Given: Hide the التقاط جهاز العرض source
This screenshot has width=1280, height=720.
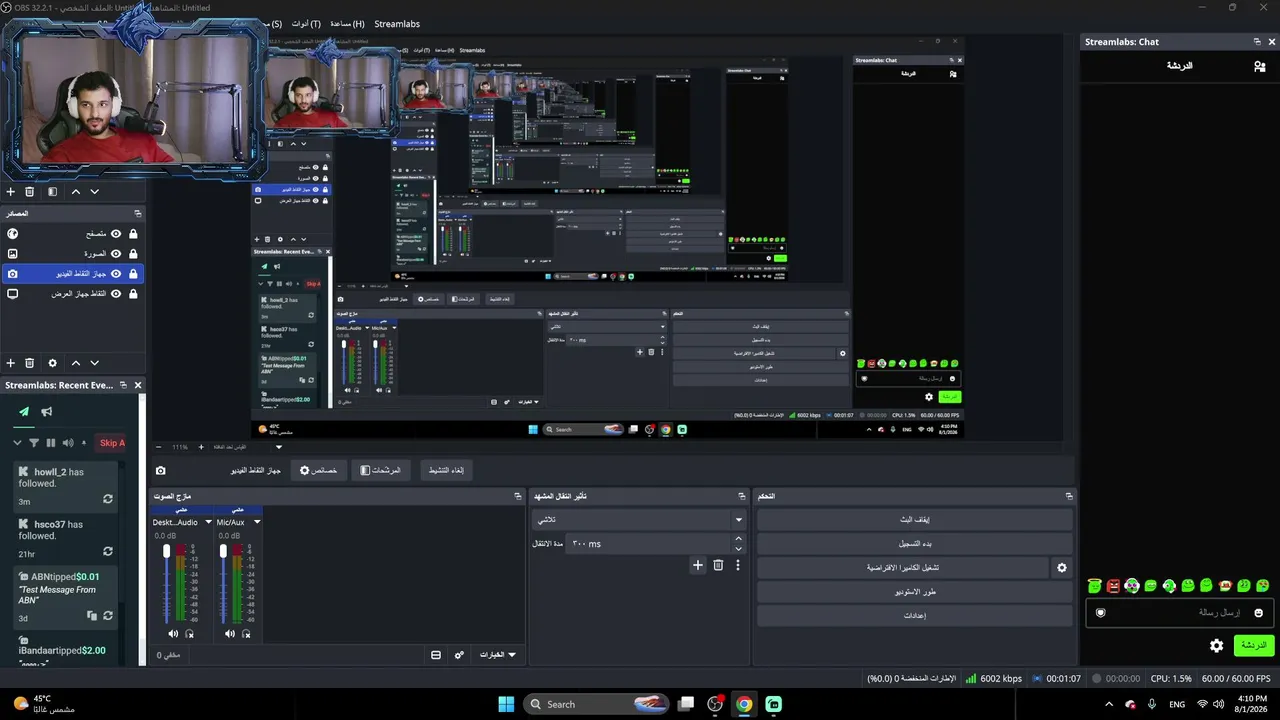Looking at the screenshot, I should (116, 294).
